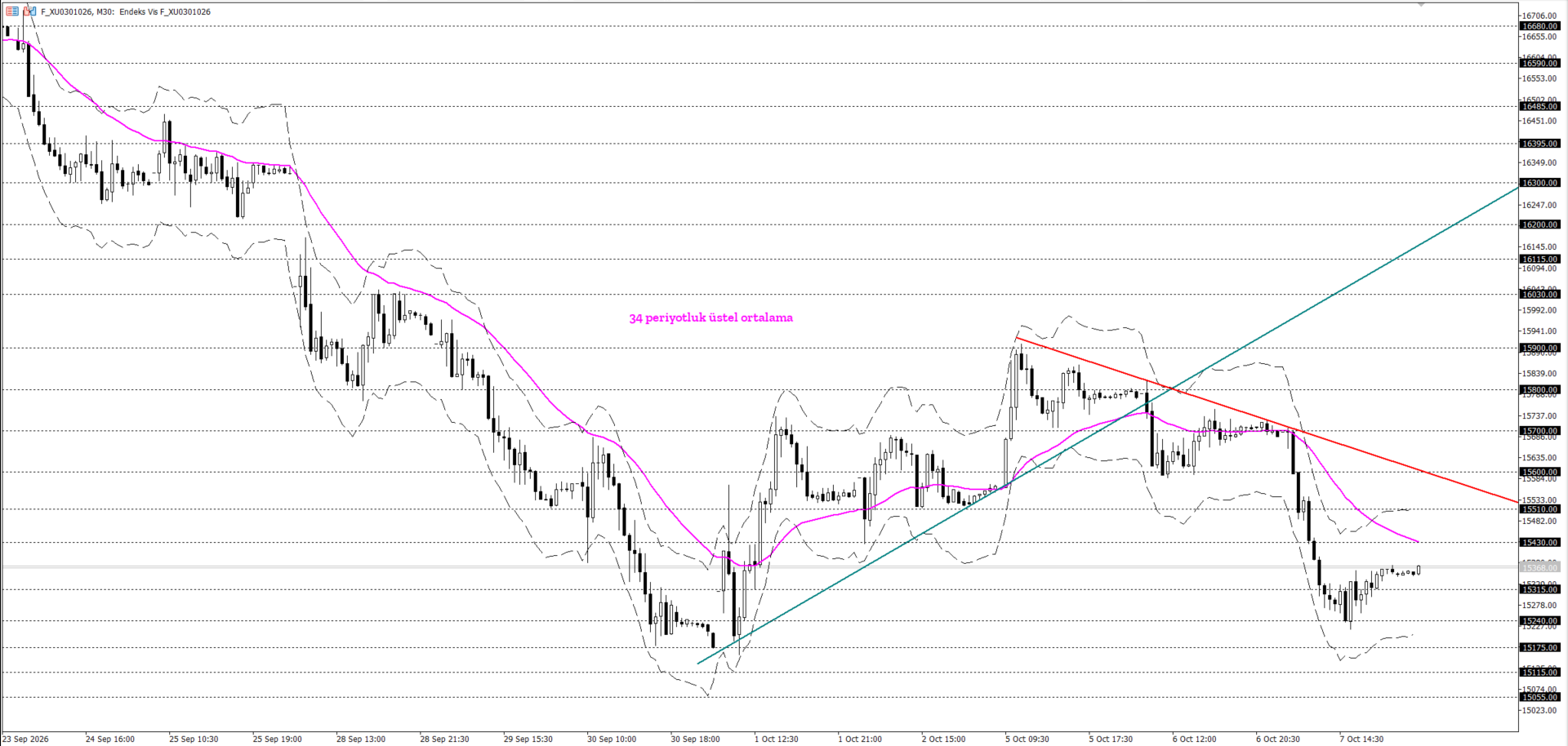Click the 16300.00 price level label

coord(1539,183)
